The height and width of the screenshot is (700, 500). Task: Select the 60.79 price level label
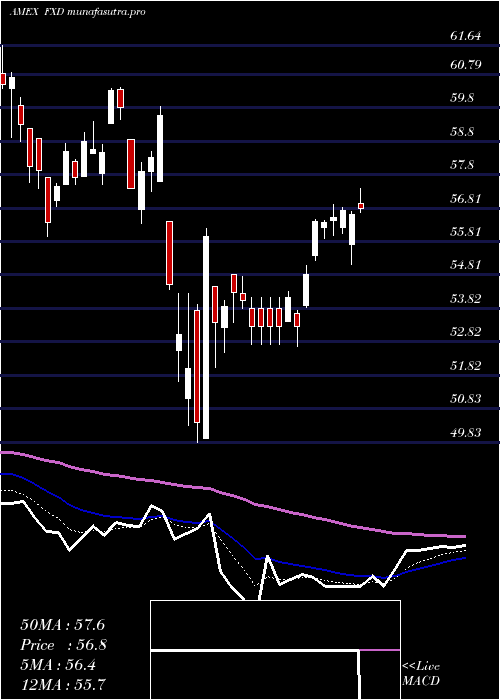pyautogui.click(x=466, y=65)
